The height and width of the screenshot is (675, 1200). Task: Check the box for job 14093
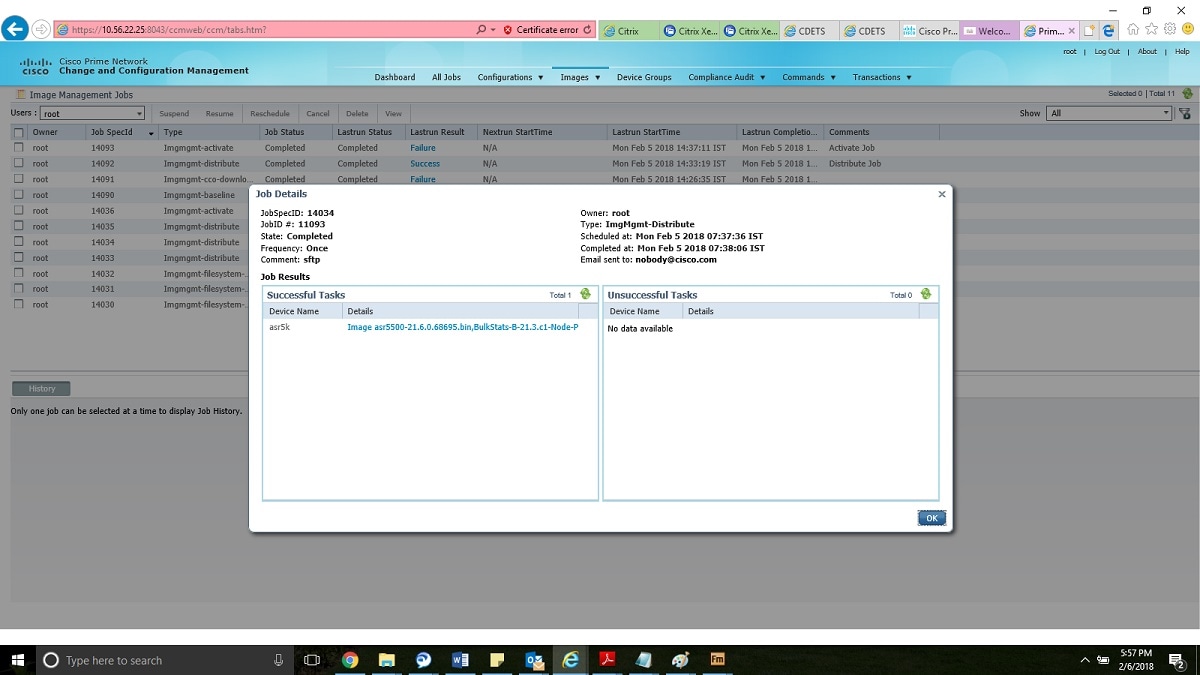coord(18,148)
